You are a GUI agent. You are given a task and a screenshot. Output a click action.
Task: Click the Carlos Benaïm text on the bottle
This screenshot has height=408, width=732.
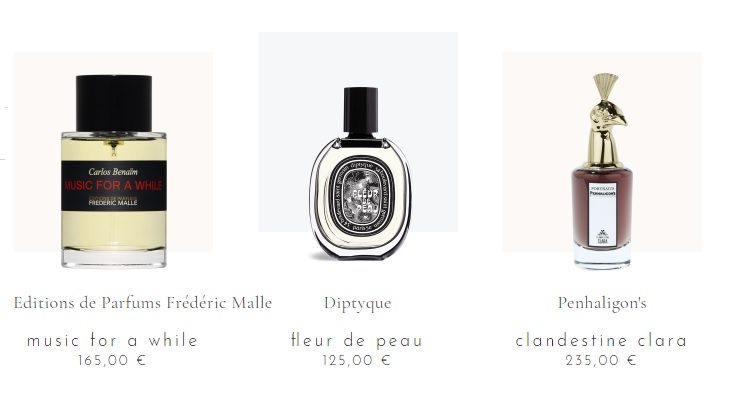coord(113,171)
